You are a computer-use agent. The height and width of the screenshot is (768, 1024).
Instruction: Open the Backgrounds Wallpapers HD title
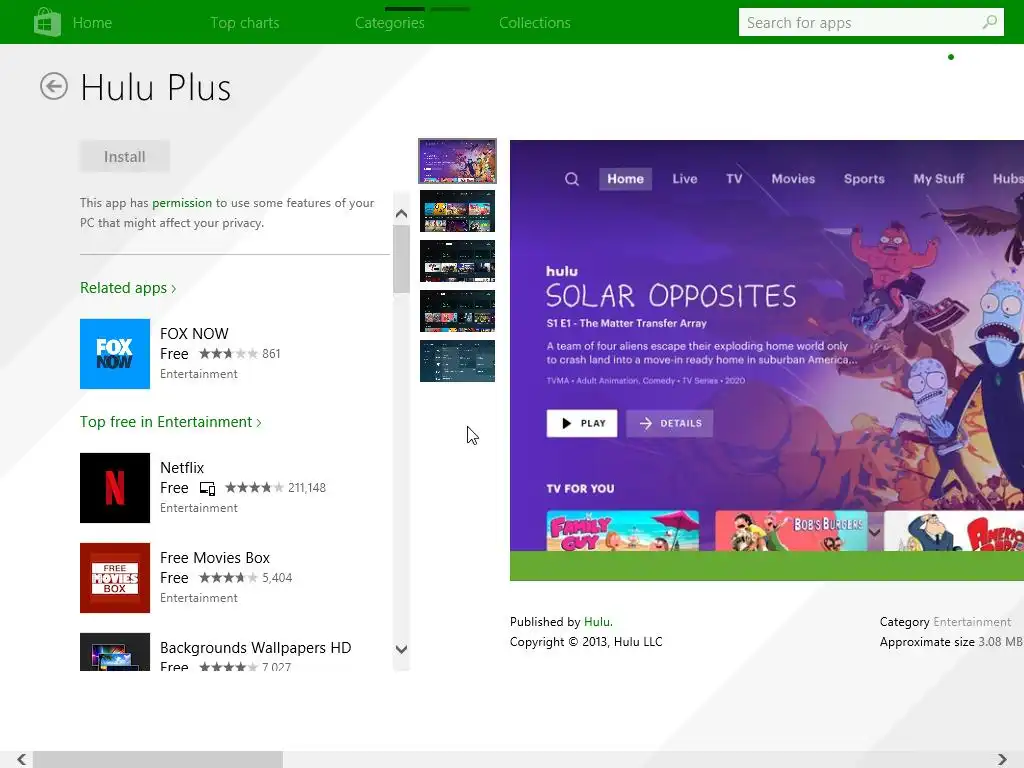tap(255, 648)
